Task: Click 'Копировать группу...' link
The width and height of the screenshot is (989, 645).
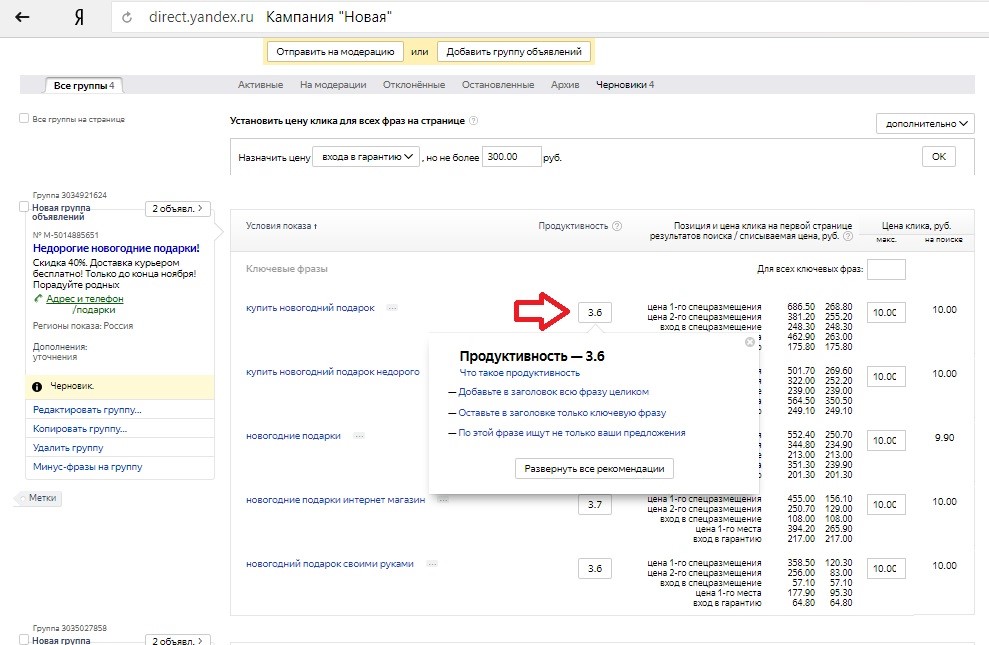Action: coord(80,429)
